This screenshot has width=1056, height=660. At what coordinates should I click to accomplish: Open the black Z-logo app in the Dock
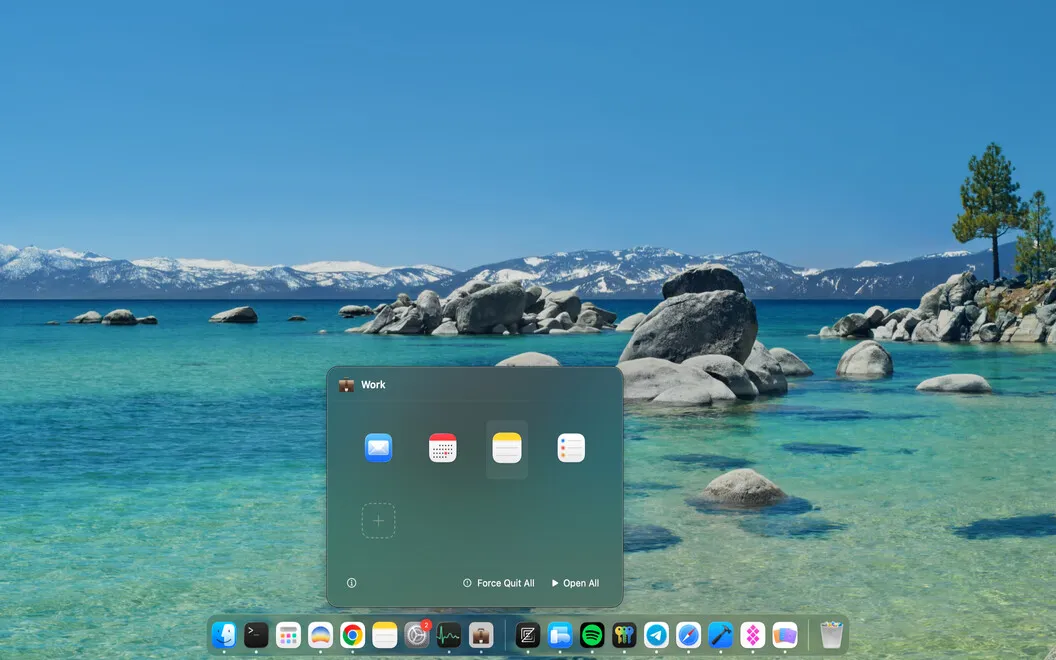(x=528, y=635)
